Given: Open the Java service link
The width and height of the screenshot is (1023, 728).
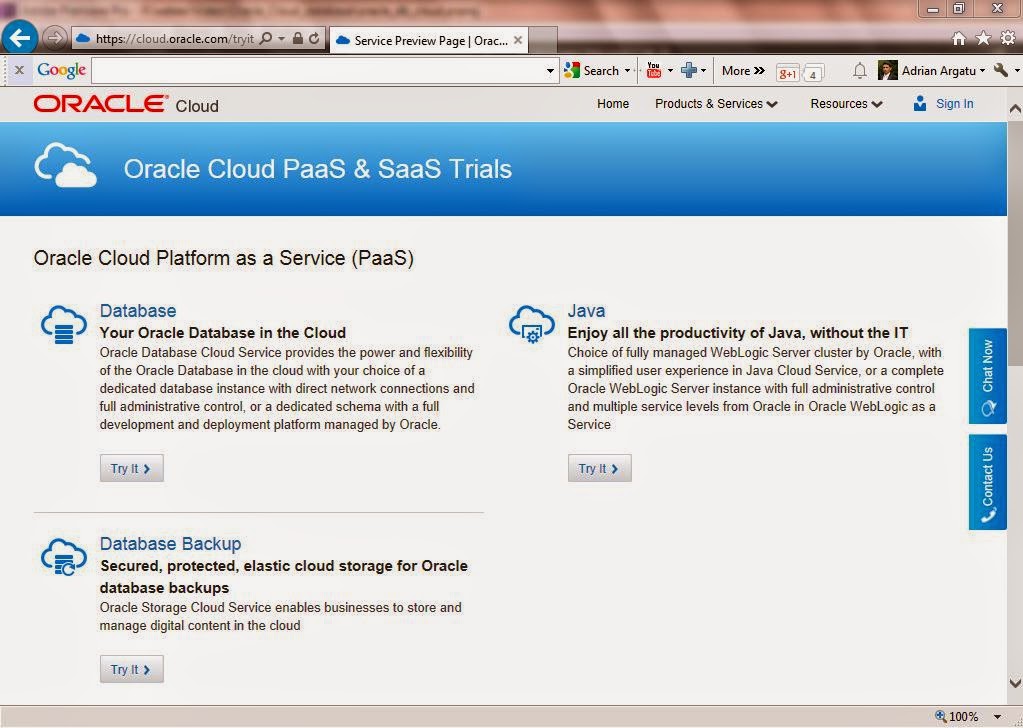Looking at the screenshot, I should [x=586, y=311].
